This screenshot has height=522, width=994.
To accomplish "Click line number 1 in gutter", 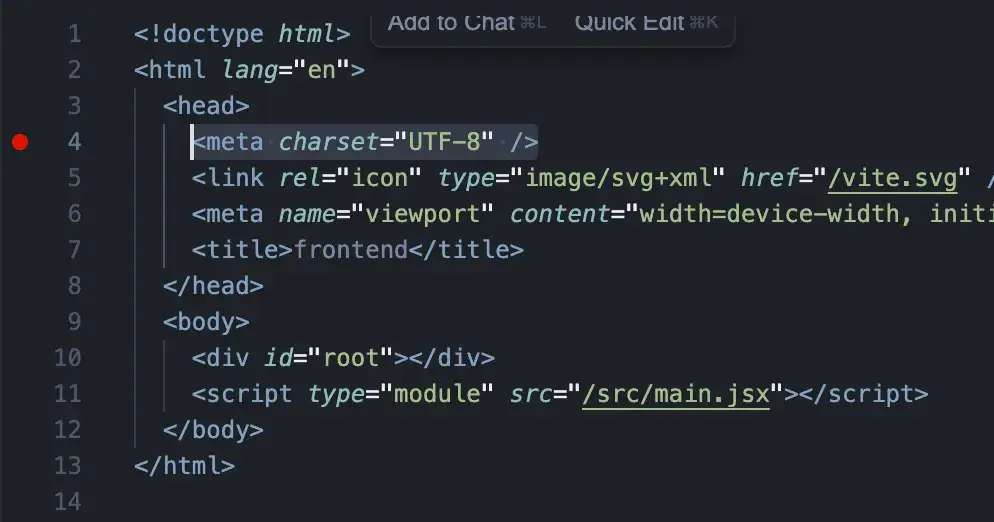I will [75, 34].
